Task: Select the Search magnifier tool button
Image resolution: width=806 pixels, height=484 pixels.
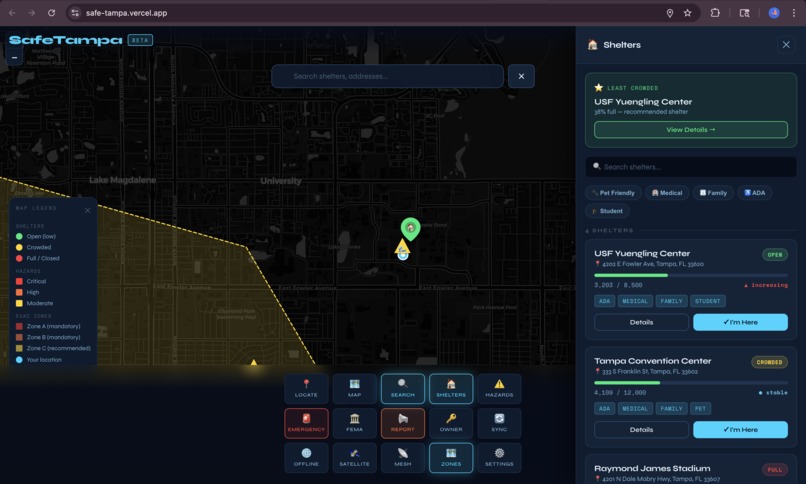Action: tap(403, 388)
